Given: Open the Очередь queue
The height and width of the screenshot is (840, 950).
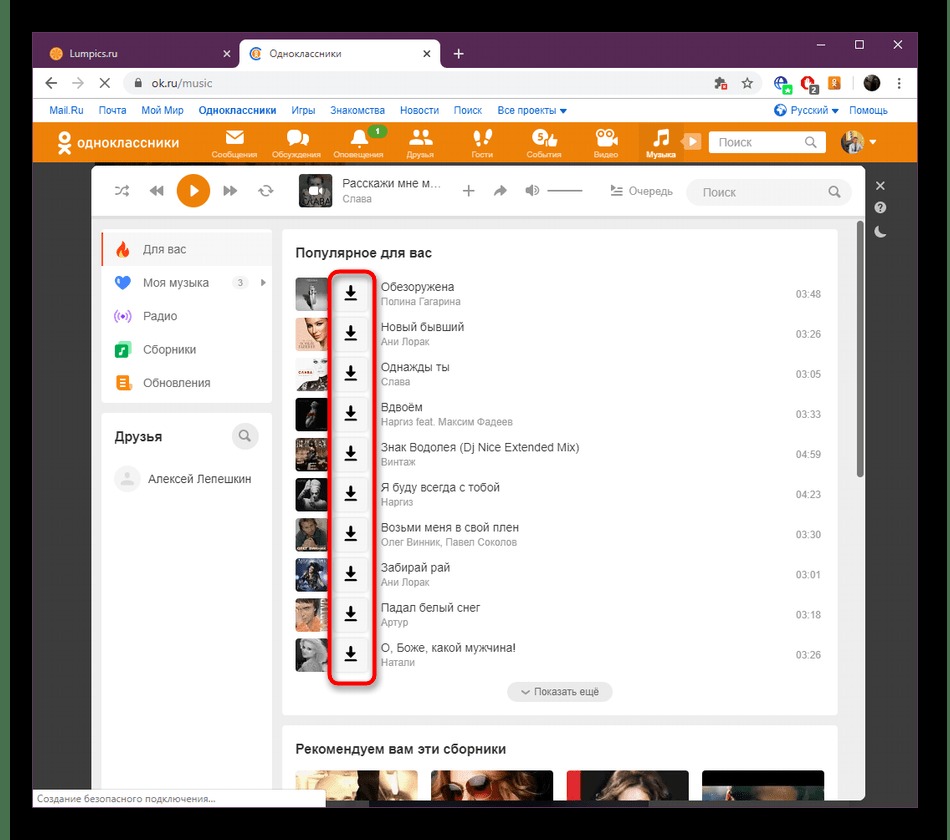Looking at the screenshot, I should point(641,191).
